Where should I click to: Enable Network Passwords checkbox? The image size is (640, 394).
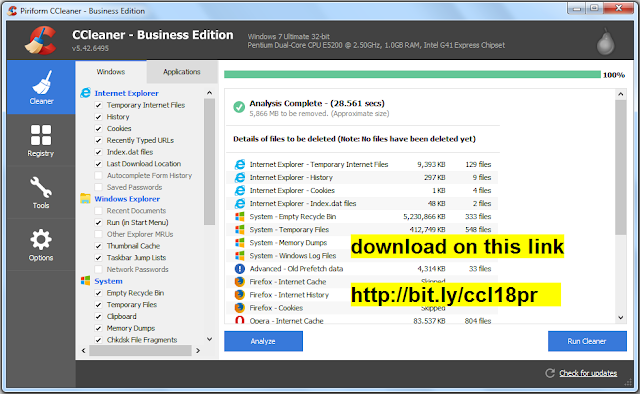[98, 269]
